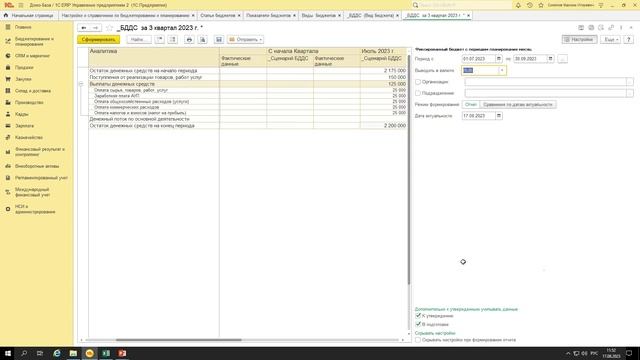Open the Еще dropdown menu
The height and width of the screenshot is (360, 640).
click(611, 40)
